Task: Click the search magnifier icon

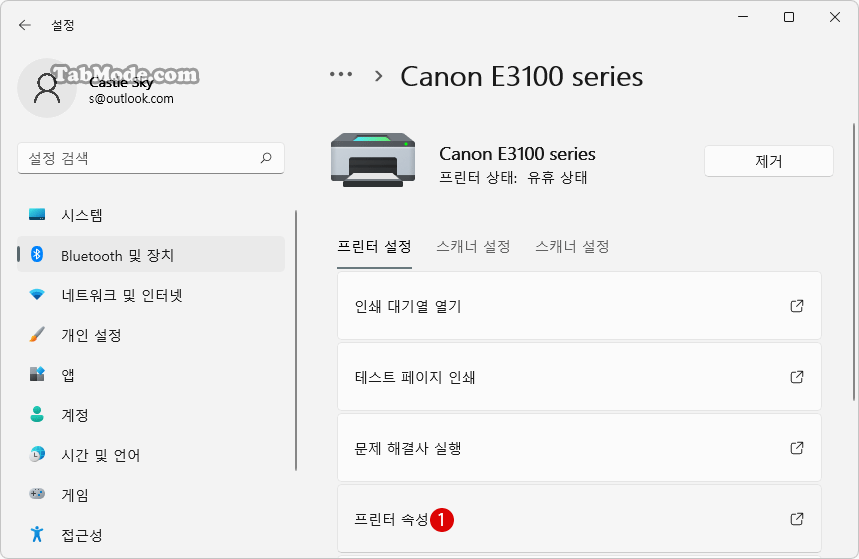Action: pos(266,158)
